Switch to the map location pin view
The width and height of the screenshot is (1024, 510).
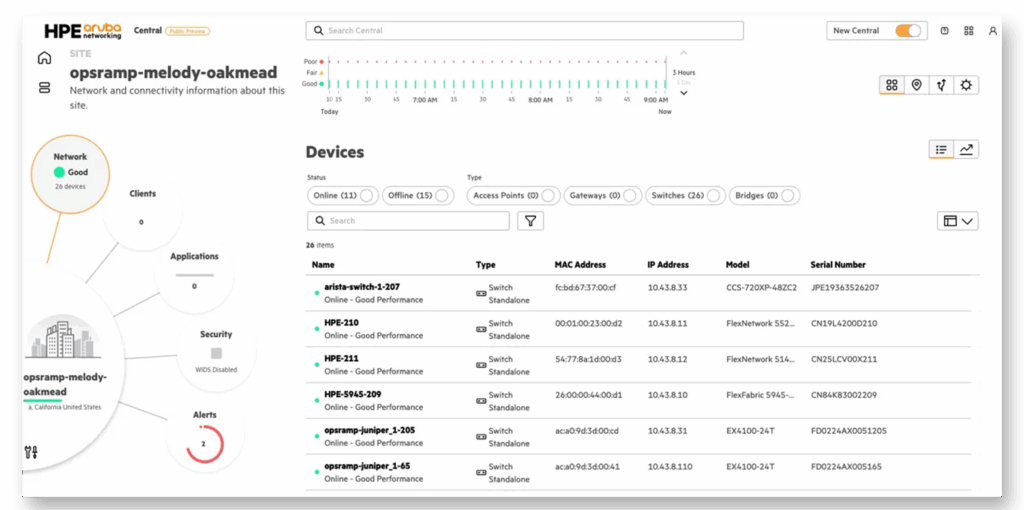click(917, 85)
